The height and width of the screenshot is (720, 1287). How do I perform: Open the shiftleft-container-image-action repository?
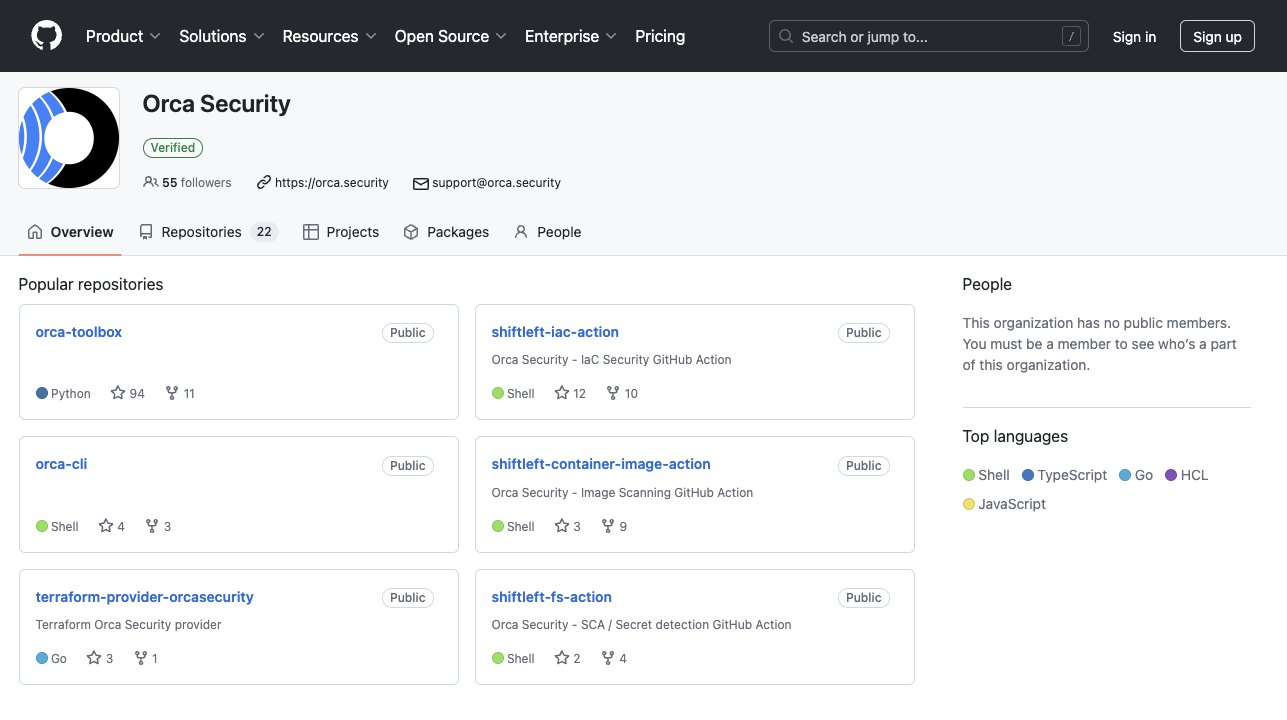pos(601,464)
